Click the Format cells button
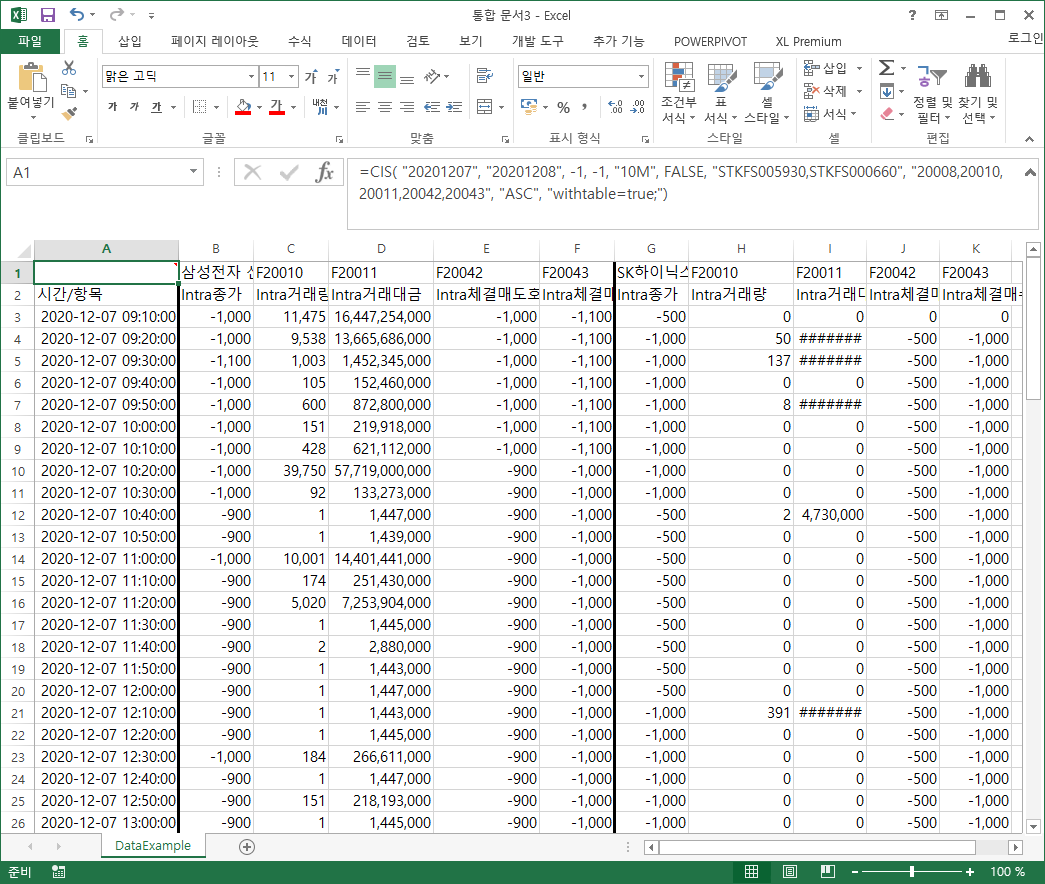The width and height of the screenshot is (1045, 884). coord(829,114)
